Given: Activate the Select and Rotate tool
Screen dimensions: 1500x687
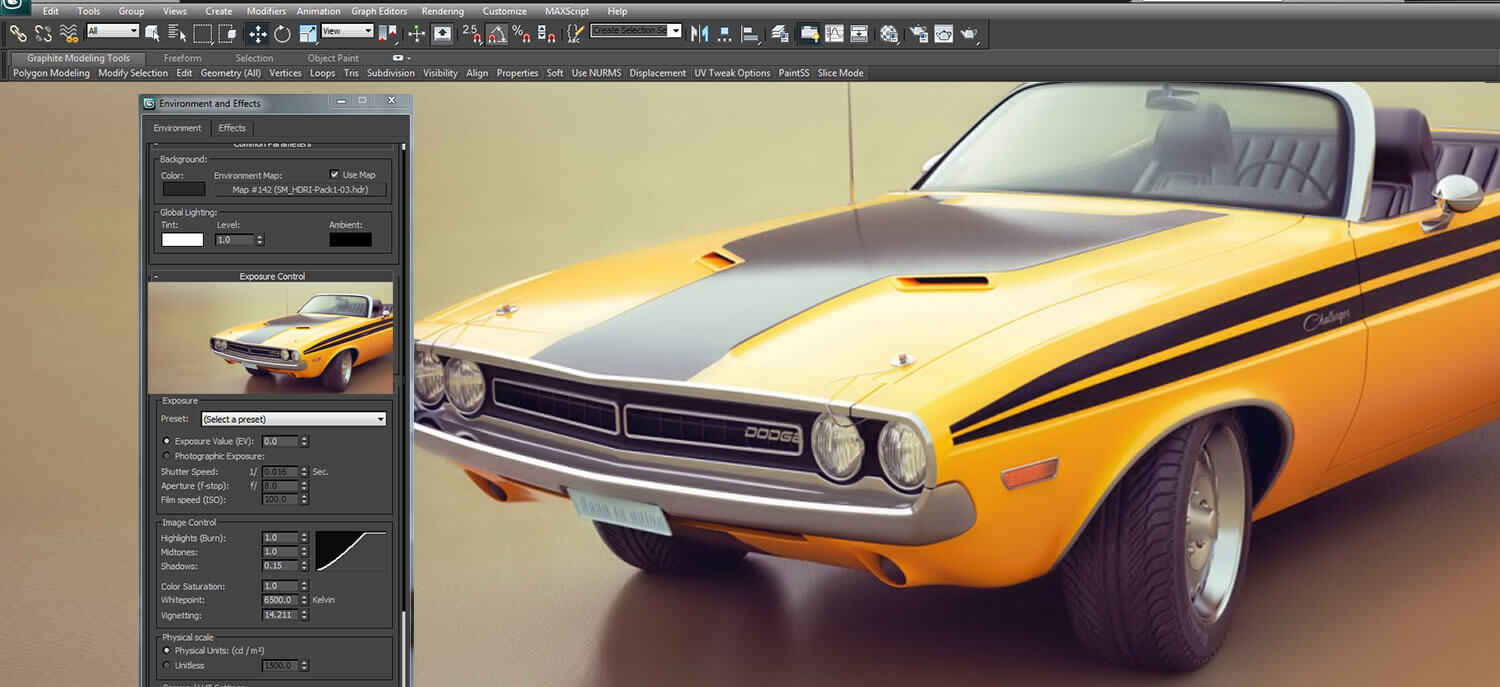Looking at the screenshot, I should tap(282, 33).
